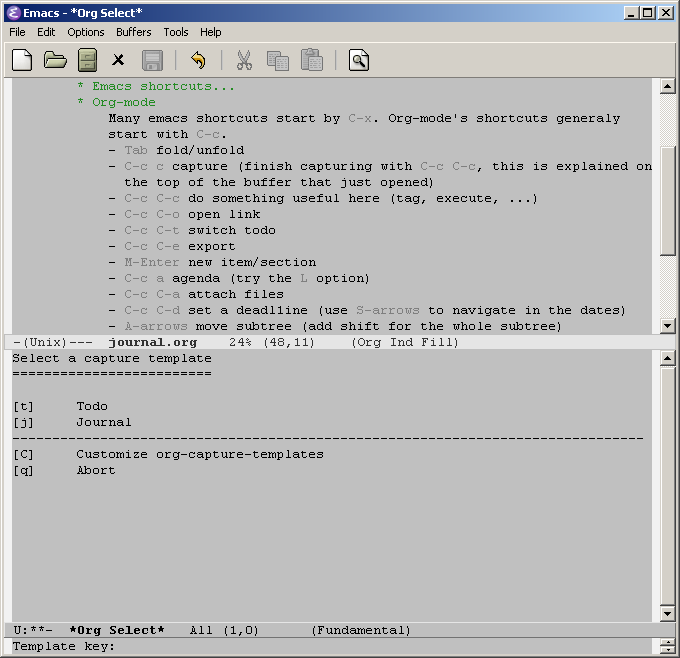Open the File menu
Screen dimensions: 680x658
(x=17, y=32)
